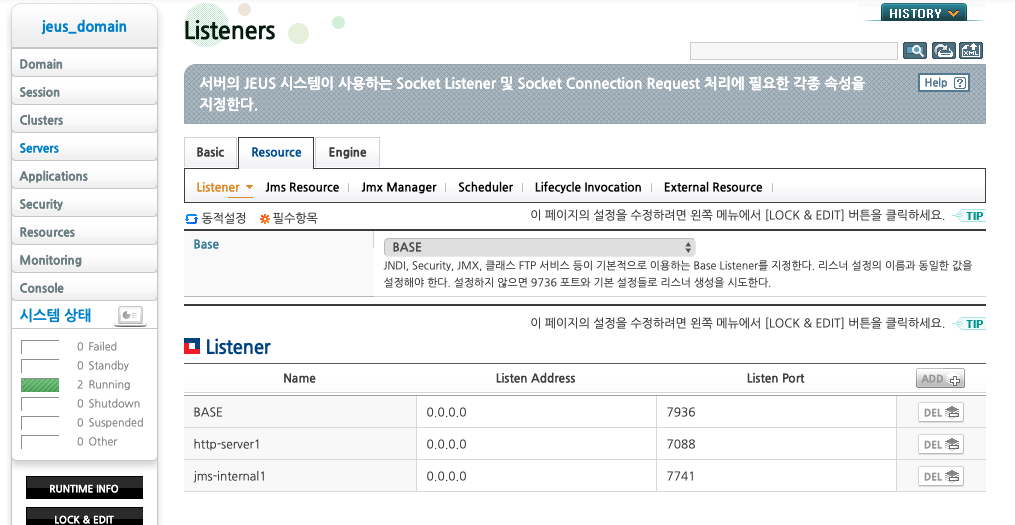Open Applications in the sidebar
This screenshot has width=1015, height=525.
click(x=84, y=176)
